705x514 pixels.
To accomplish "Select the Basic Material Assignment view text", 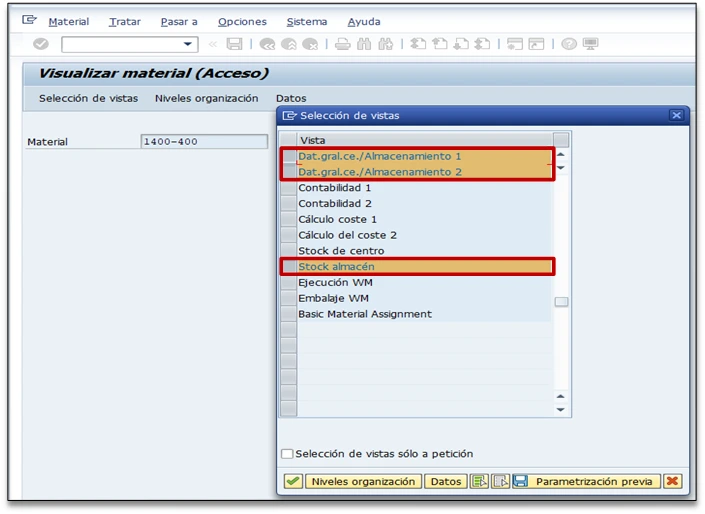I will [x=365, y=314].
